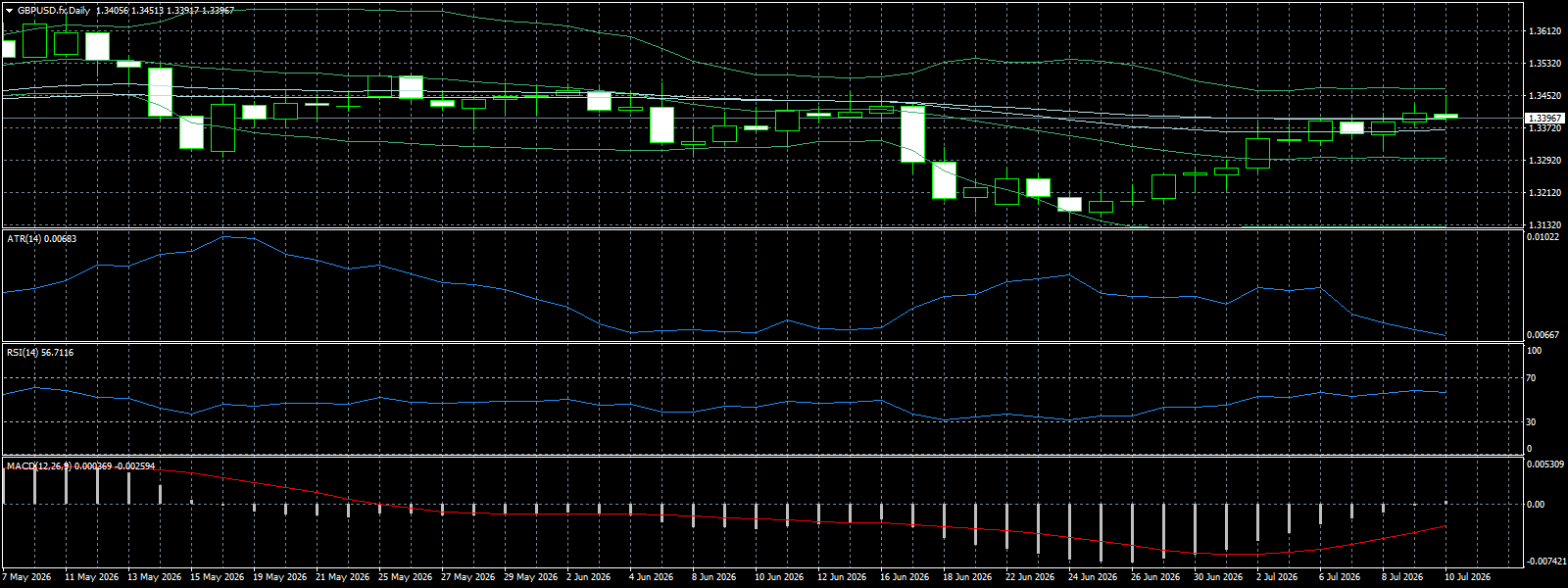The image size is (1568, 588).
Task: Click the 1.34520 price axis label
Action: pos(1544,96)
